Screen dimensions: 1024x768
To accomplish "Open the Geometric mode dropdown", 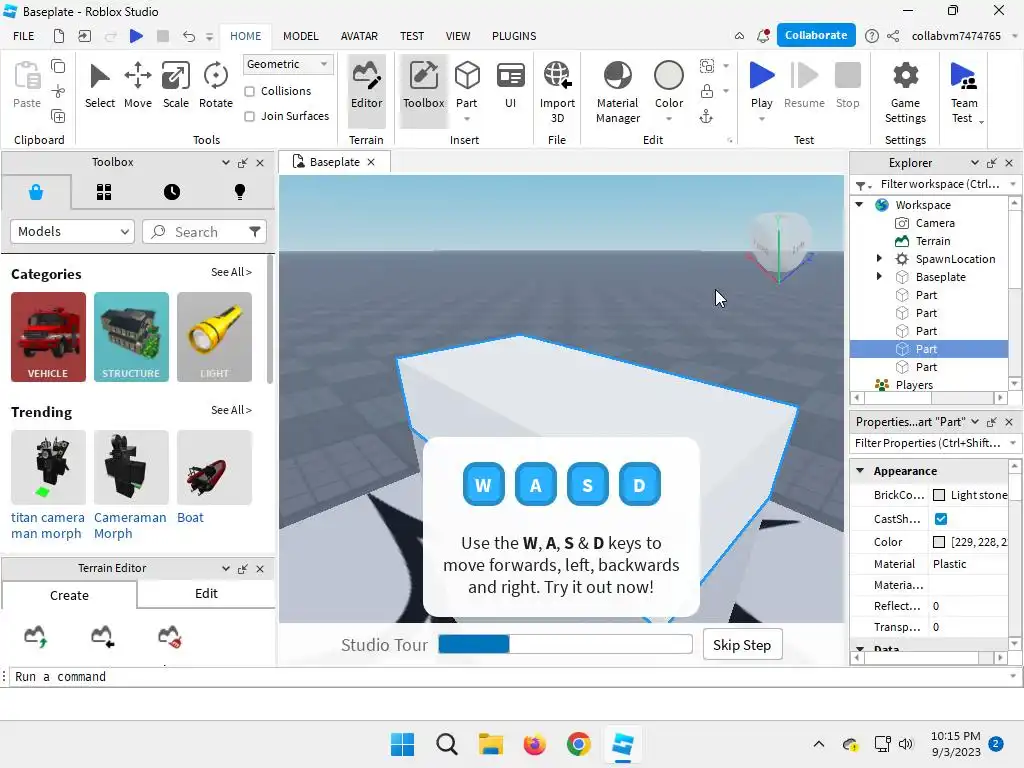I will (288, 64).
